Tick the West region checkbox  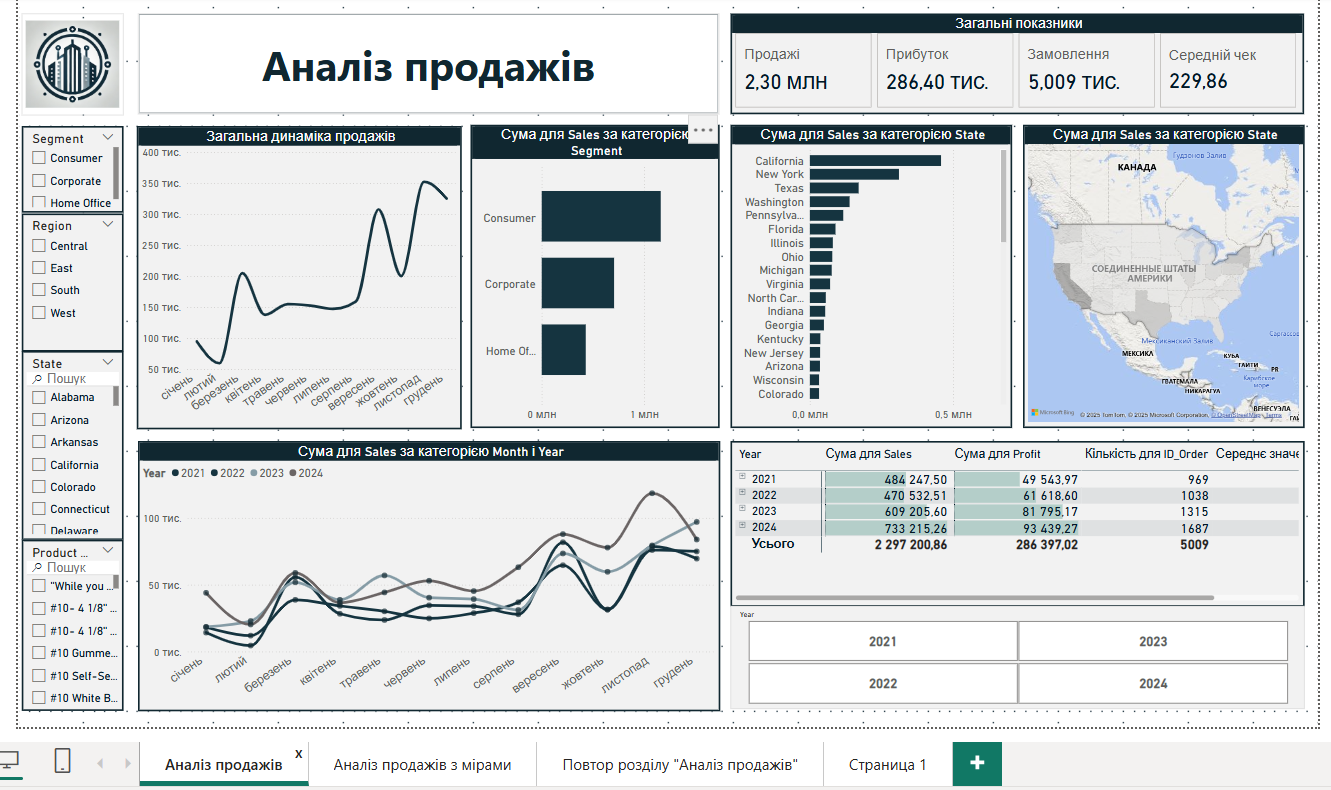(x=39, y=313)
